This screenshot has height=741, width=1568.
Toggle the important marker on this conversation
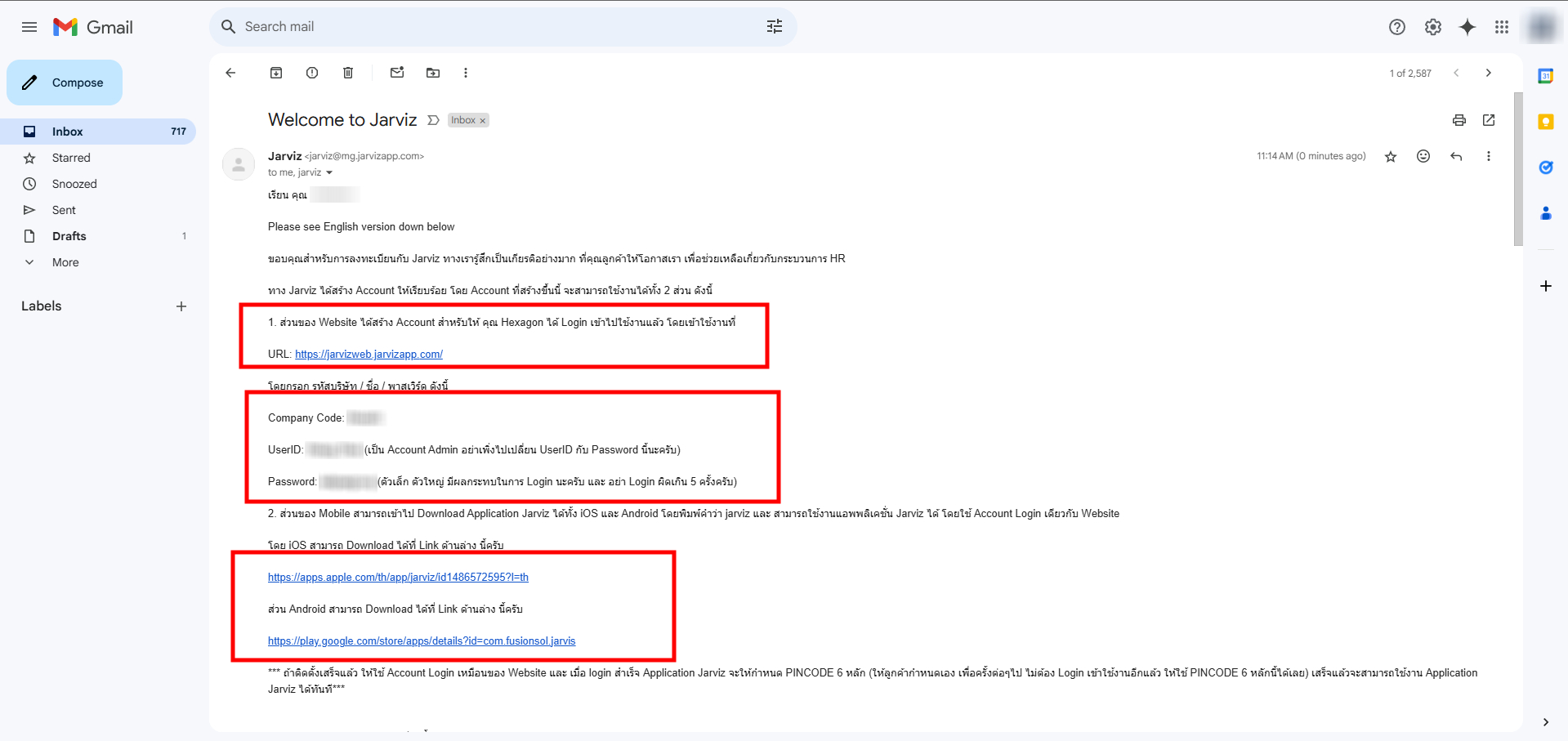click(x=433, y=120)
